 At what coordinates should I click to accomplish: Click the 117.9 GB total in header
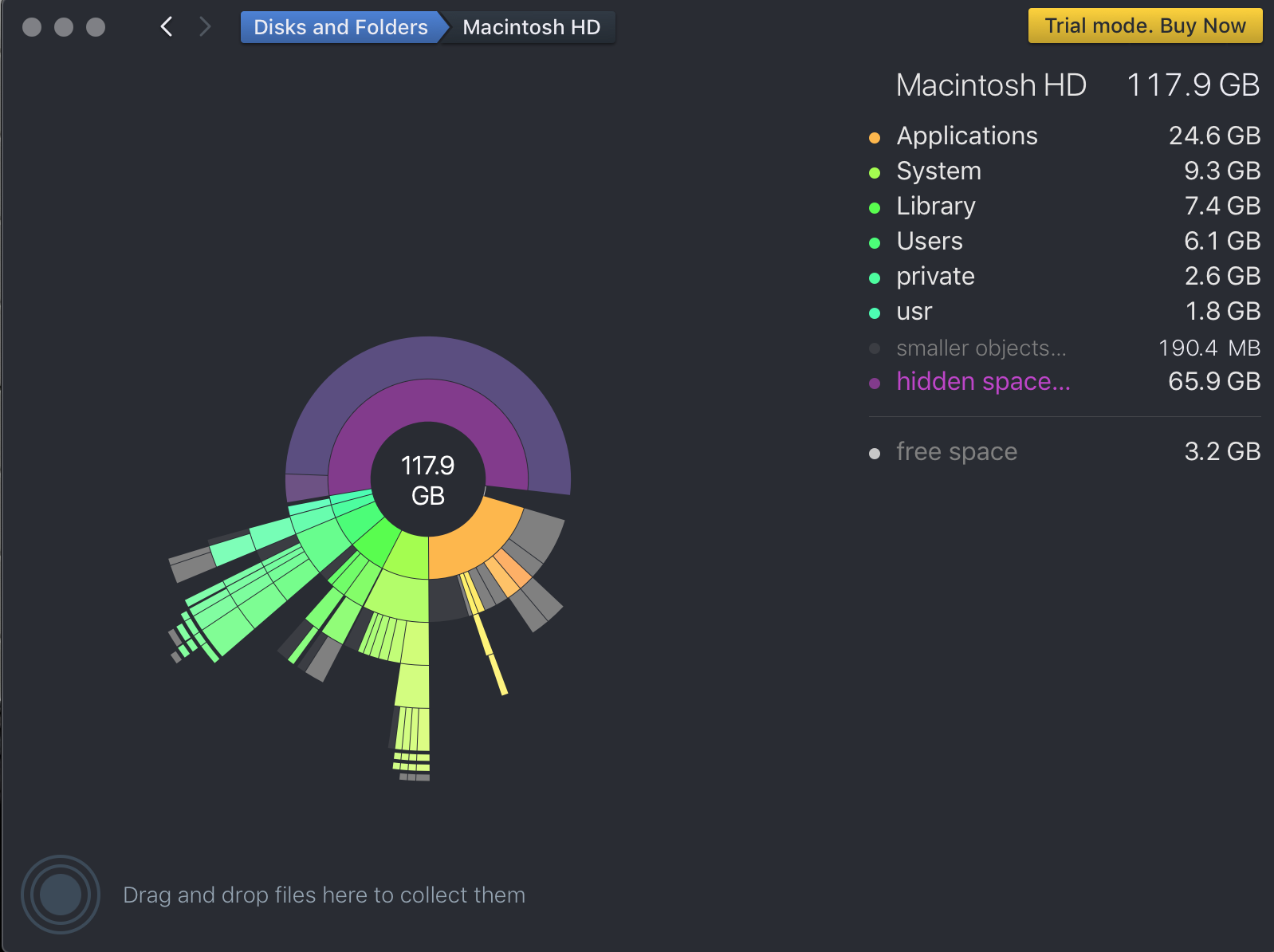[1193, 85]
